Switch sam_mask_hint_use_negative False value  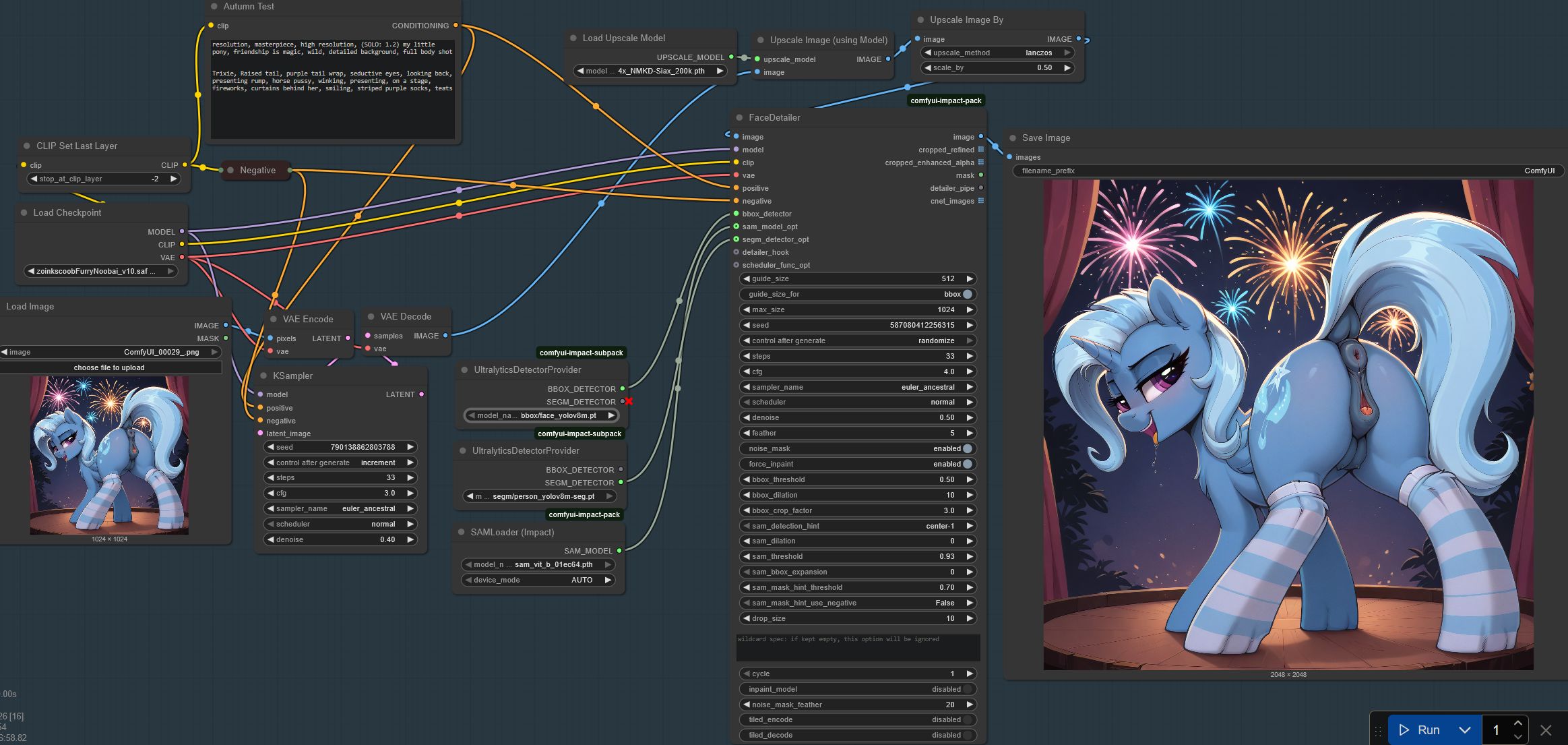click(858, 603)
